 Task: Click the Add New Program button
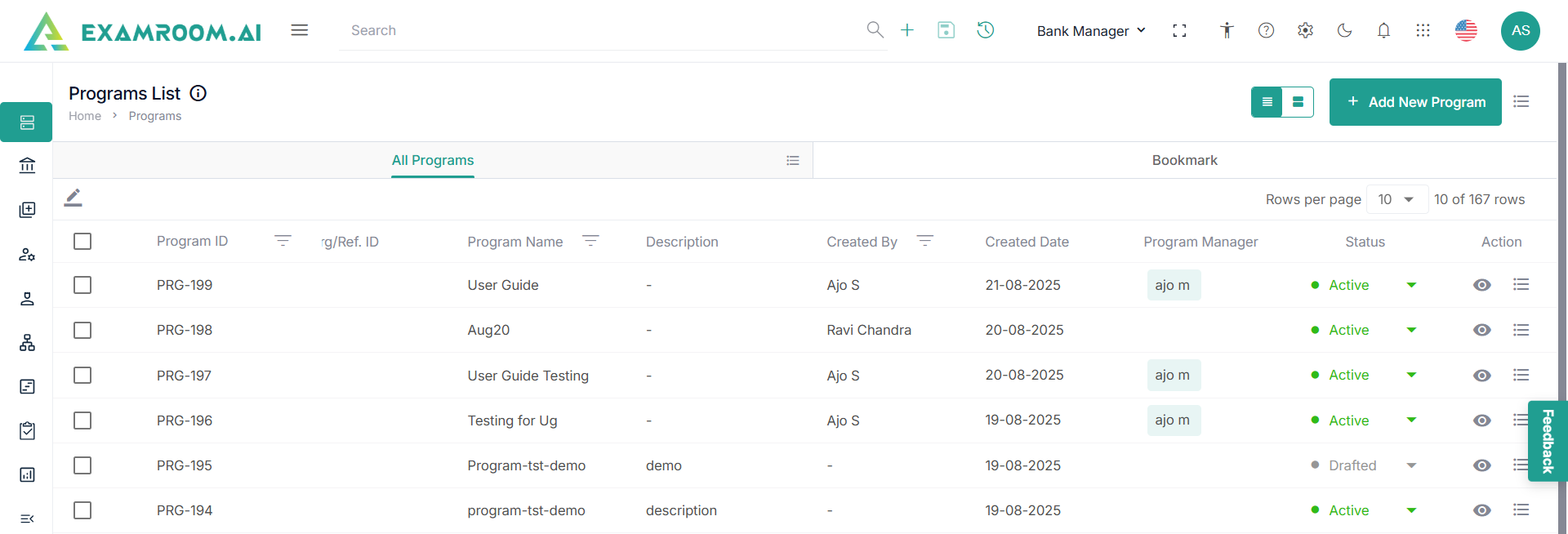point(1414,102)
